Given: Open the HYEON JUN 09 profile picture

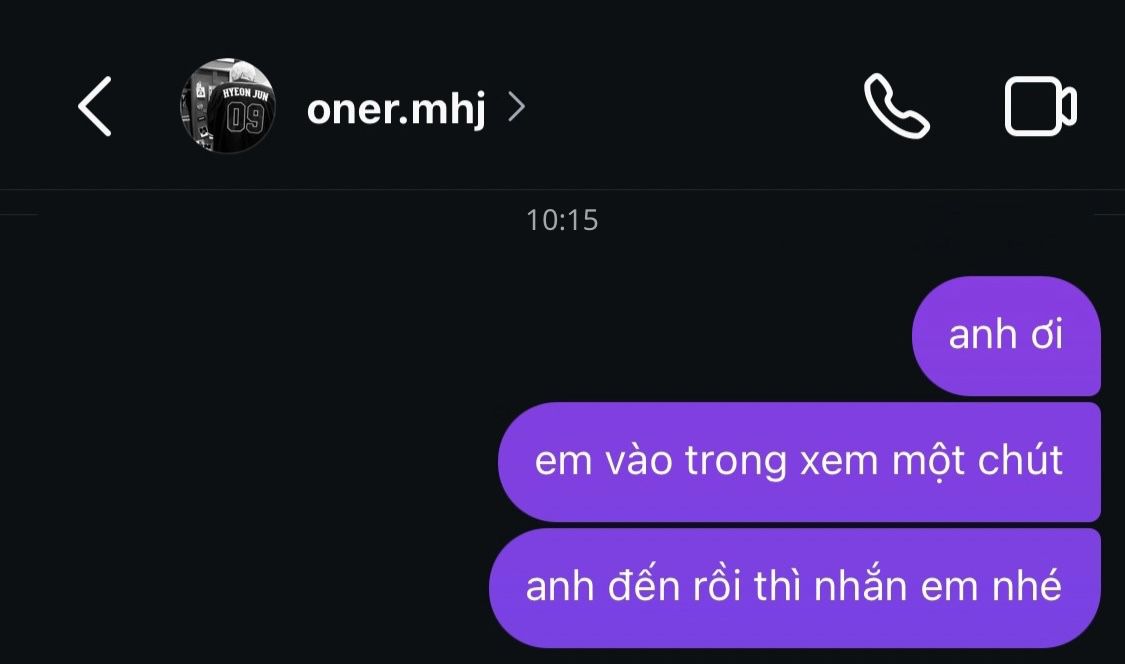Looking at the screenshot, I should pyautogui.click(x=227, y=106).
